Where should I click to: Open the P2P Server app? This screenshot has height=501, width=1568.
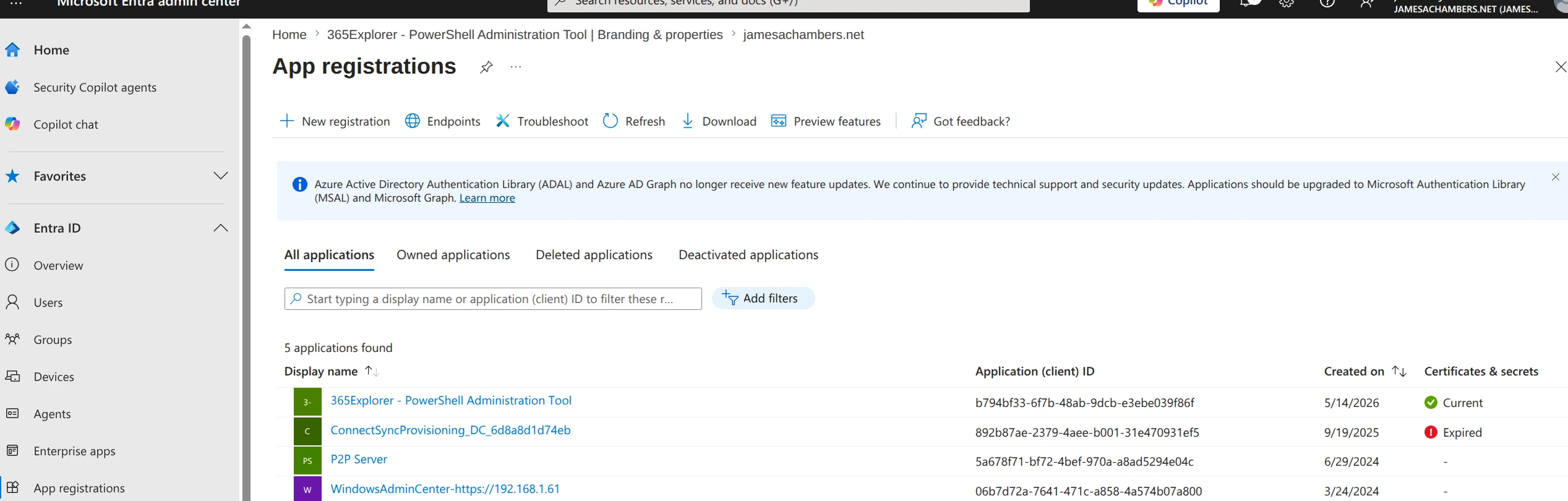pos(359,459)
